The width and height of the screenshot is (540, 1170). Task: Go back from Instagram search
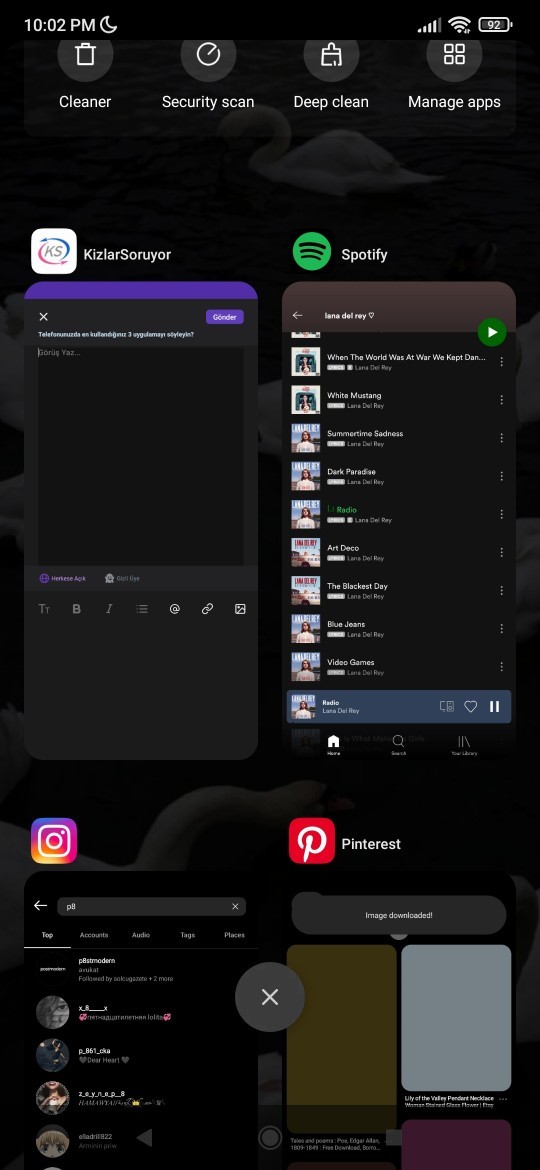click(x=40, y=905)
